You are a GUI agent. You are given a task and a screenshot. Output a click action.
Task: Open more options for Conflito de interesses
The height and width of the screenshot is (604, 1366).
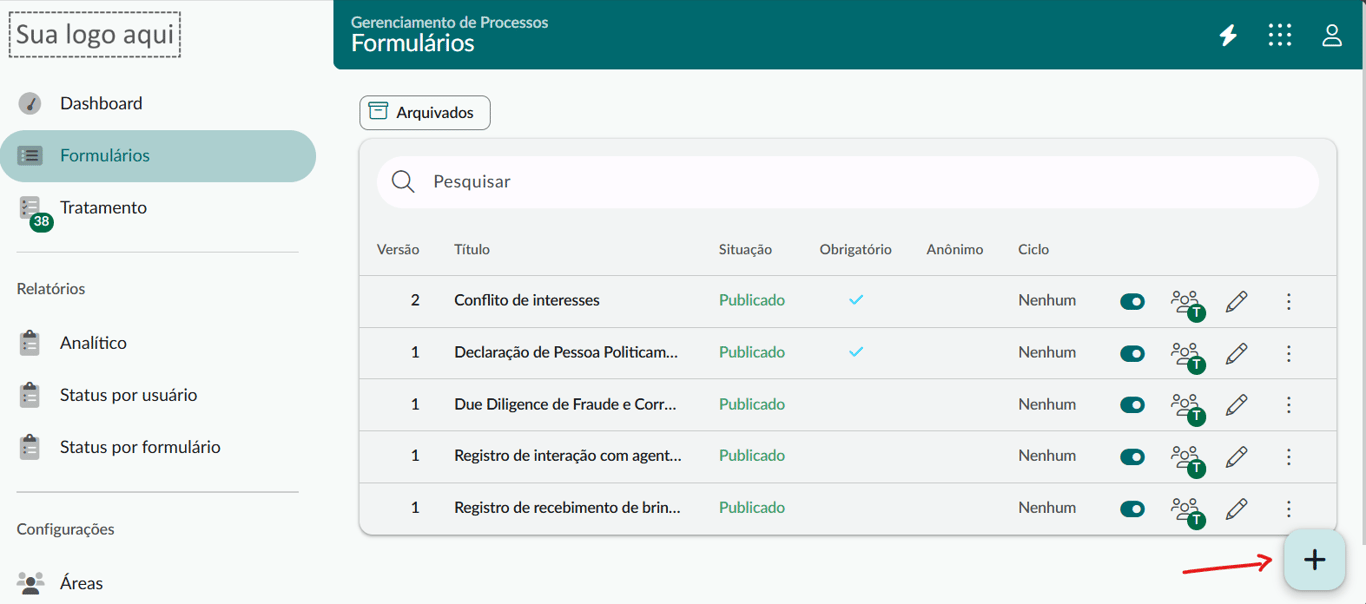(x=1289, y=301)
